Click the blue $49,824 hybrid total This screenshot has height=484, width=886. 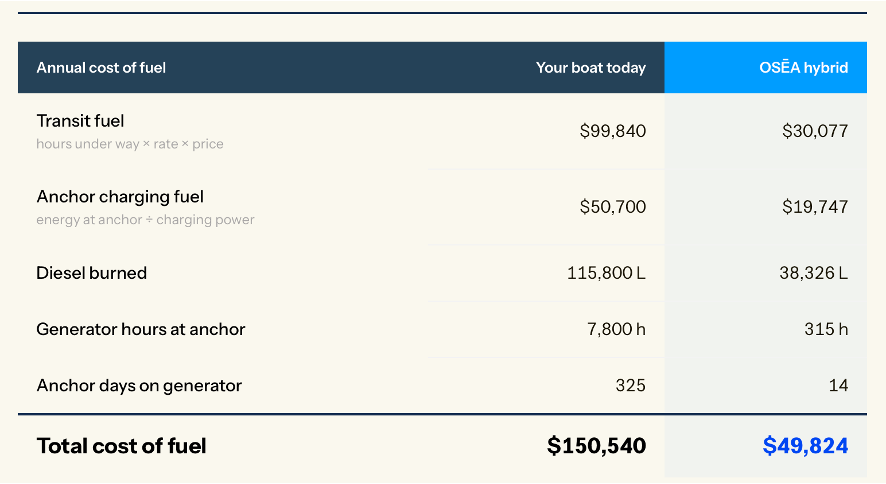[x=805, y=446]
